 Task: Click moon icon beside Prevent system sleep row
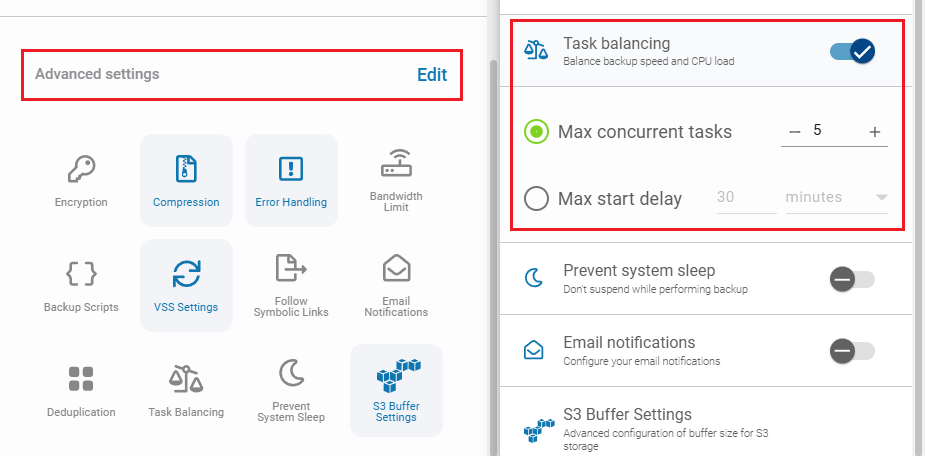tap(534, 277)
